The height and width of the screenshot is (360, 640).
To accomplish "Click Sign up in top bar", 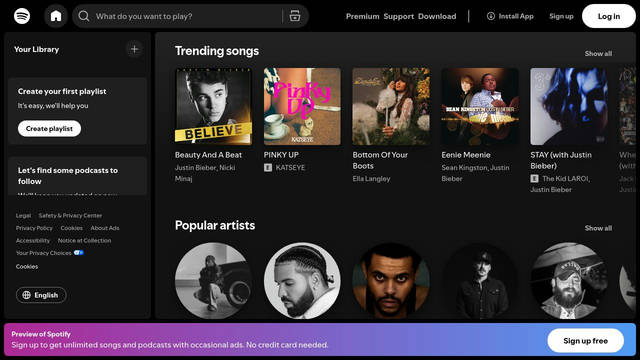I will 561,16.
